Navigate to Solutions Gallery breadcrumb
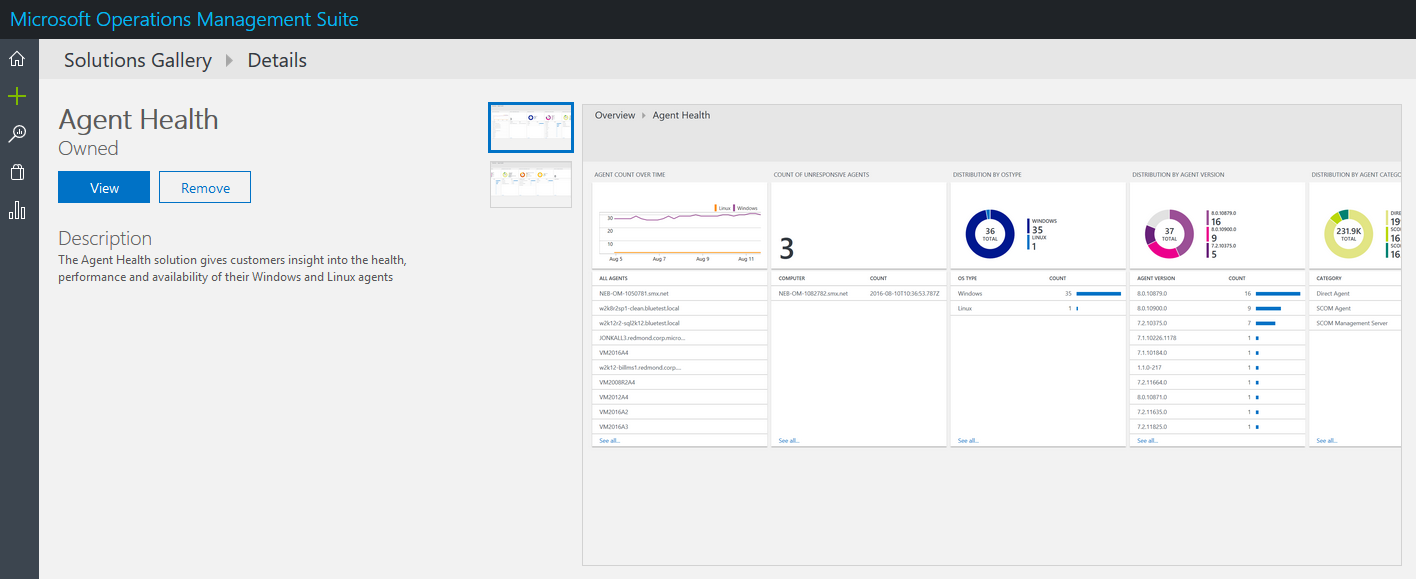This screenshot has height=579, width=1416. (138, 60)
